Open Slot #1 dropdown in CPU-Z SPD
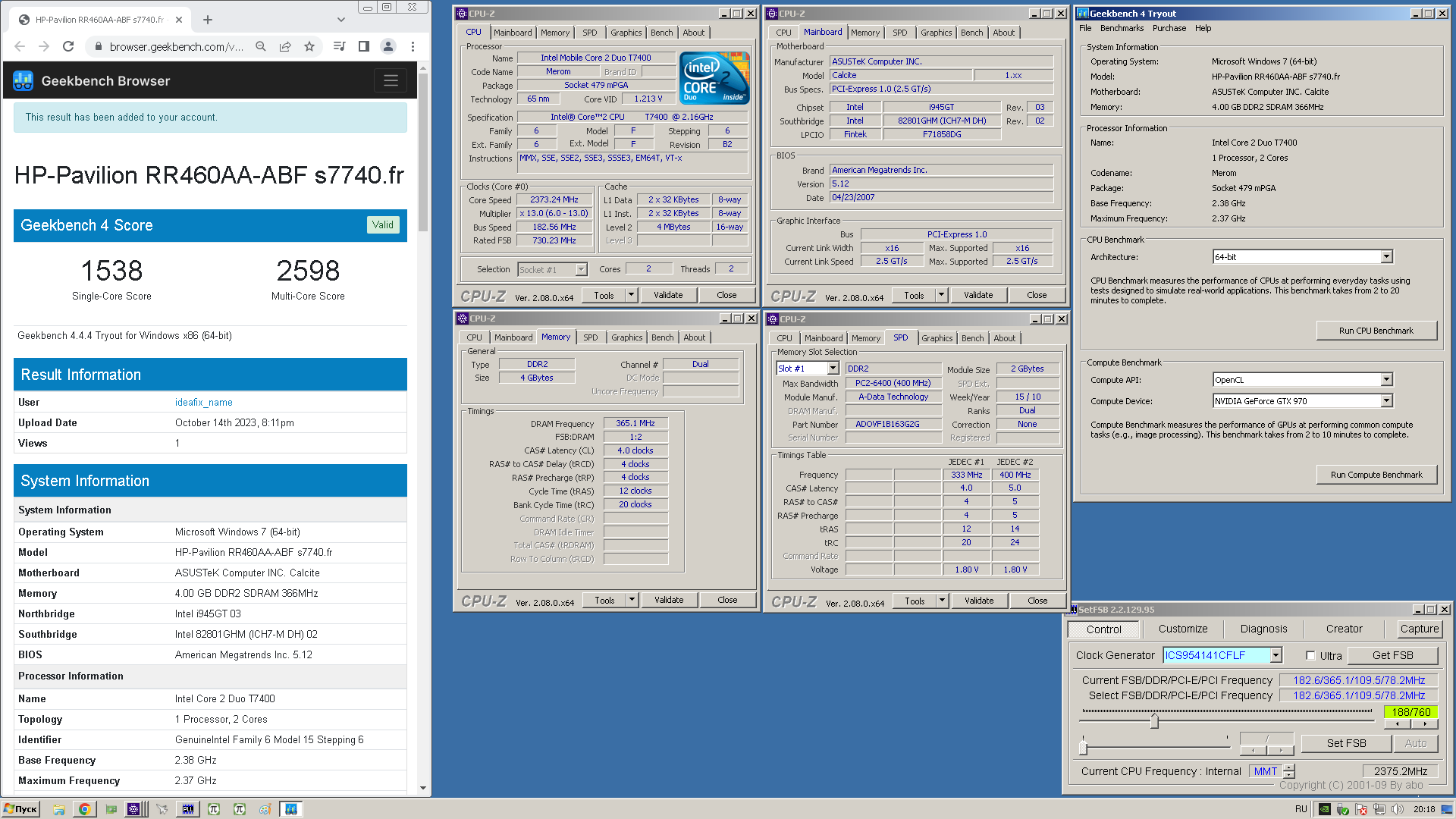The width and height of the screenshot is (1456, 819). [x=833, y=369]
